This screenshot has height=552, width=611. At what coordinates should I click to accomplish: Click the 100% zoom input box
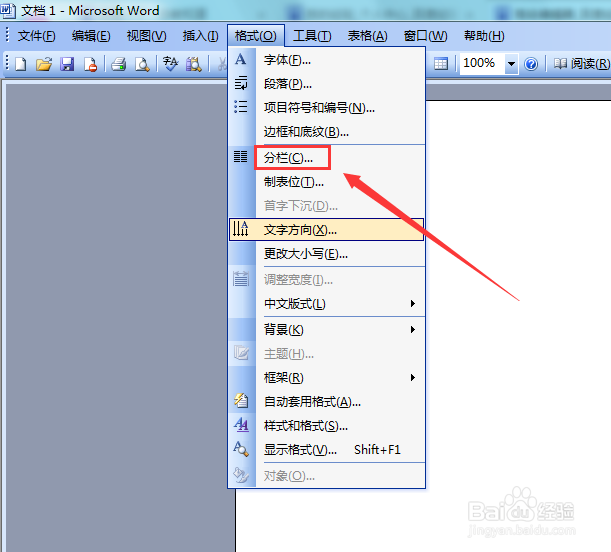click(482, 63)
